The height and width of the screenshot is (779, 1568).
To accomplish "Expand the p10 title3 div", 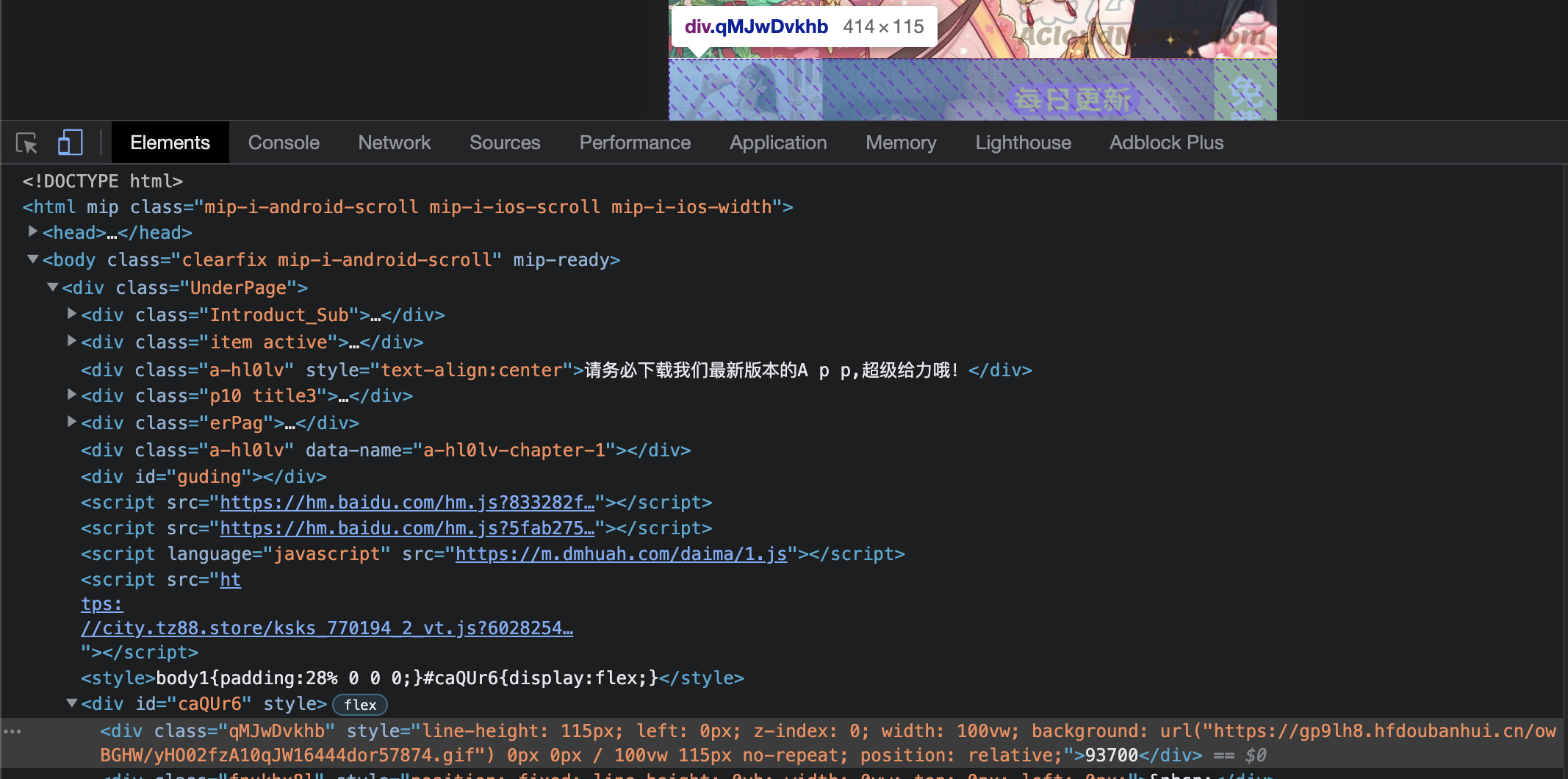I will 71,395.
